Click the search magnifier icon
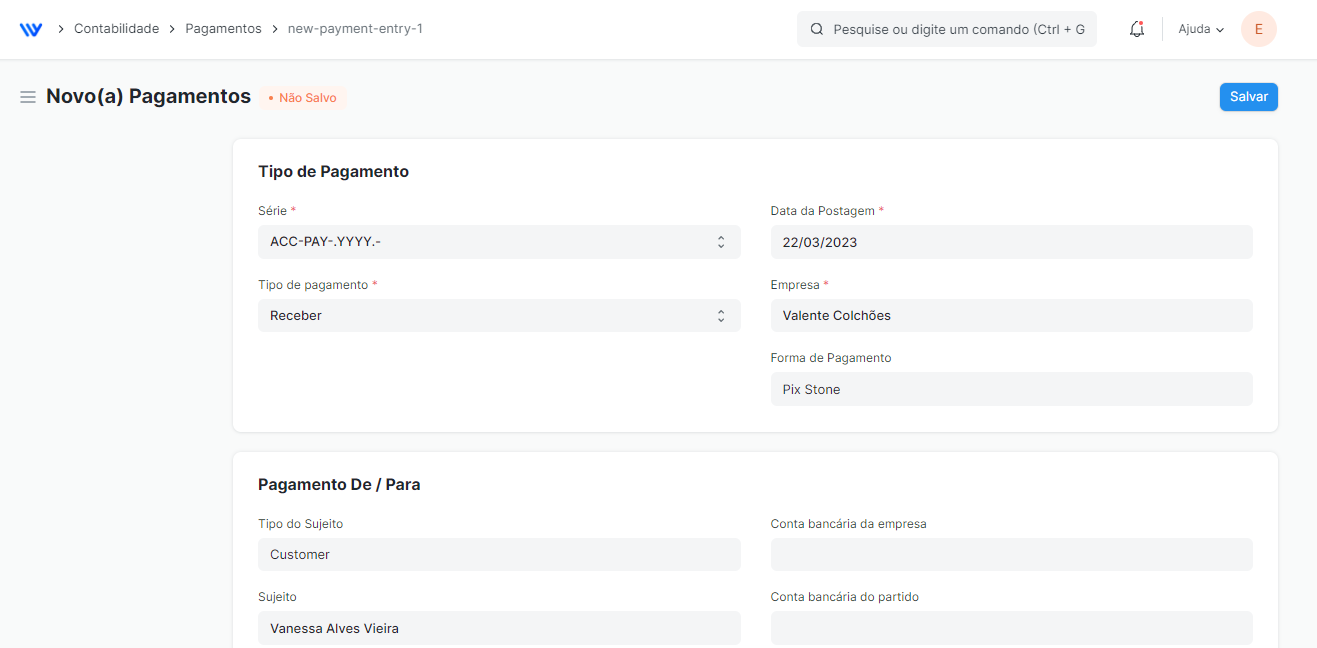Screen dimensions: 1317x648 (817, 29)
